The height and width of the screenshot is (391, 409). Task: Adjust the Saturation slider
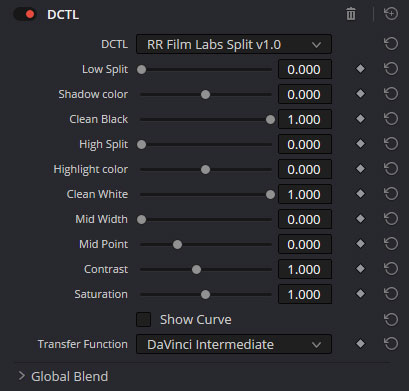205,295
